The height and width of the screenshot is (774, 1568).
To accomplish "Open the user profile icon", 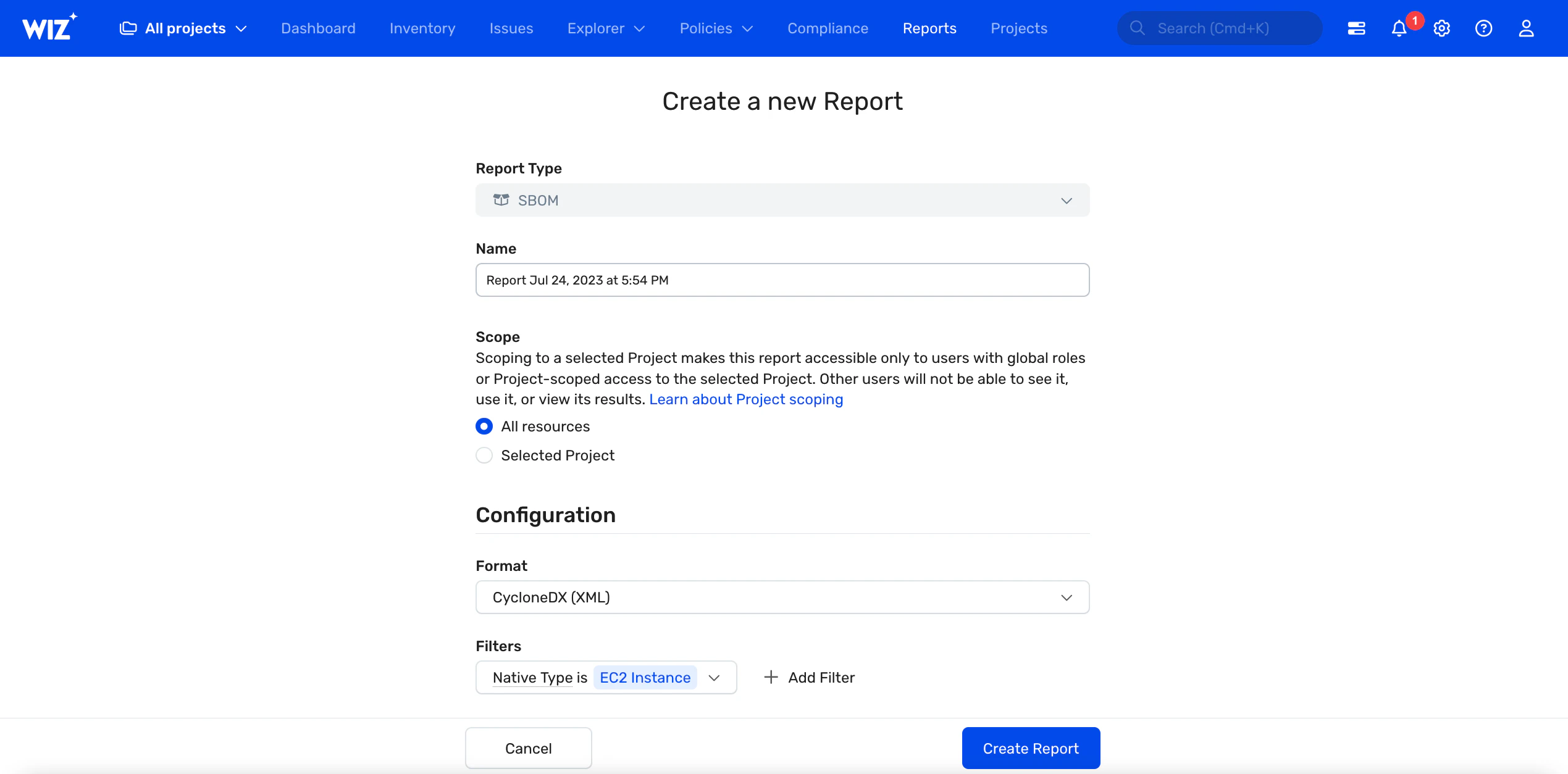I will point(1526,28).
